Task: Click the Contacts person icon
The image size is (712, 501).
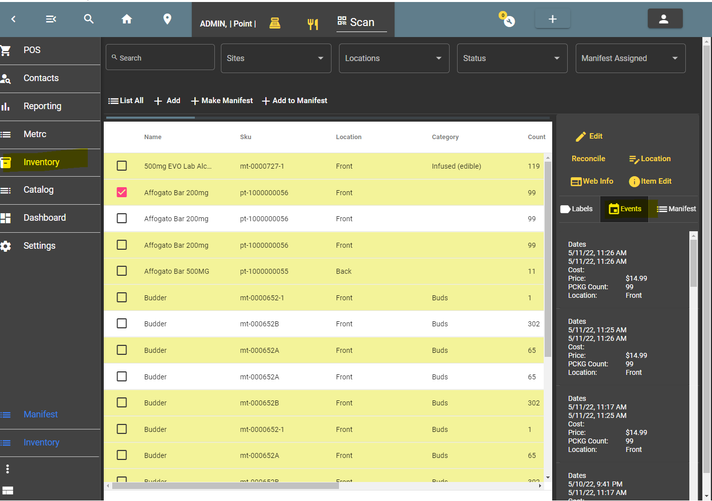Action: coord(5,79)
